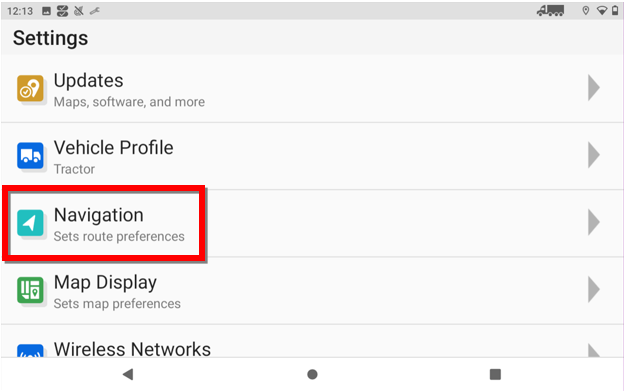
Task: Tap the battery status icon
Action: click(x=615, y=11)
